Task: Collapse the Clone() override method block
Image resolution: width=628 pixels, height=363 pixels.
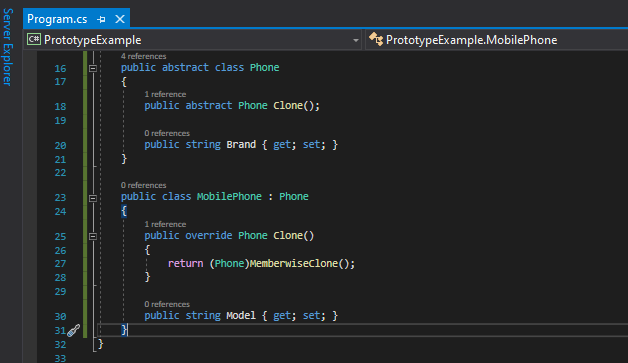Action: (x=93, y=236)
